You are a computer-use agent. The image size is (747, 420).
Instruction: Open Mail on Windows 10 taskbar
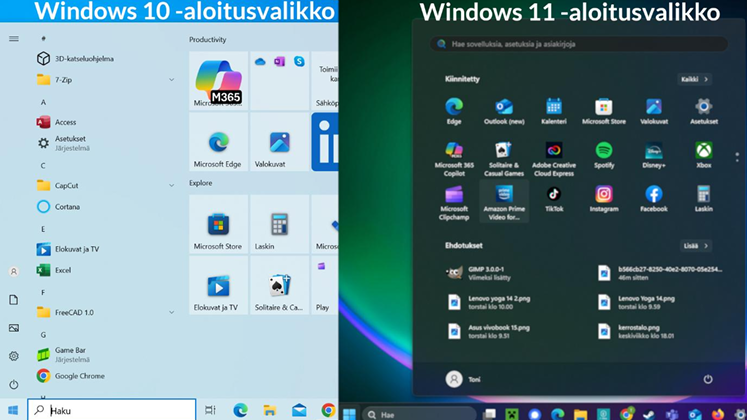(299, 410)
